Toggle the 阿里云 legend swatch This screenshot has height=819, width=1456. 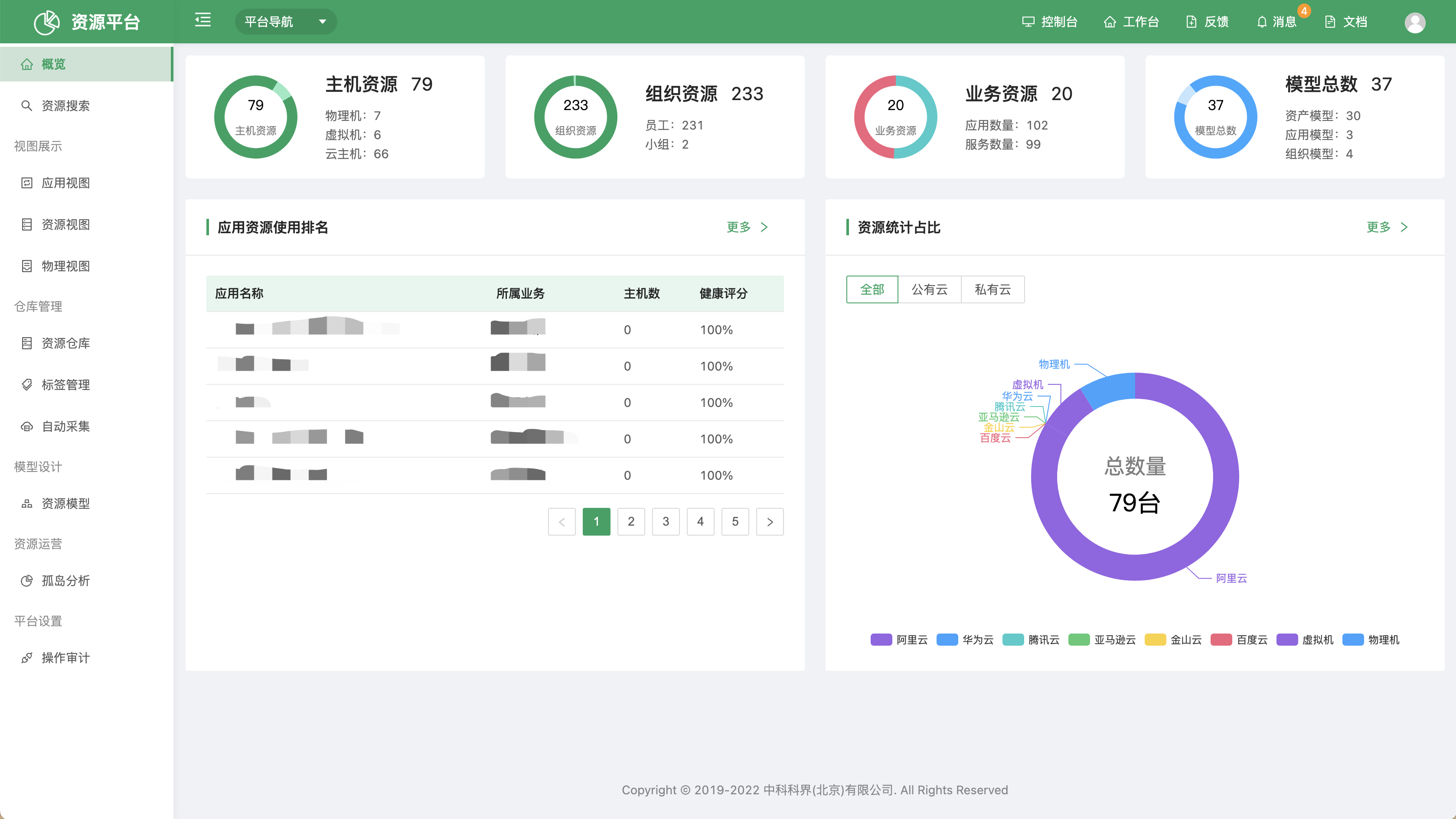881,640
